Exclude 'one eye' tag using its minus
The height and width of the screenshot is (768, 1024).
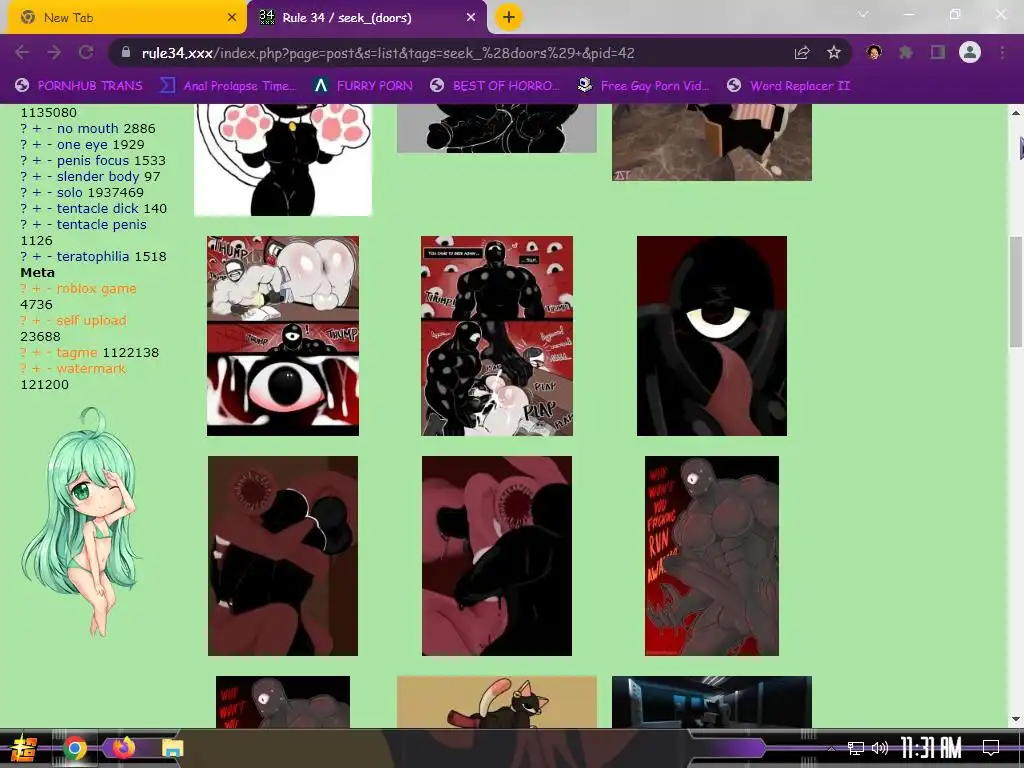tap(49, 144)
